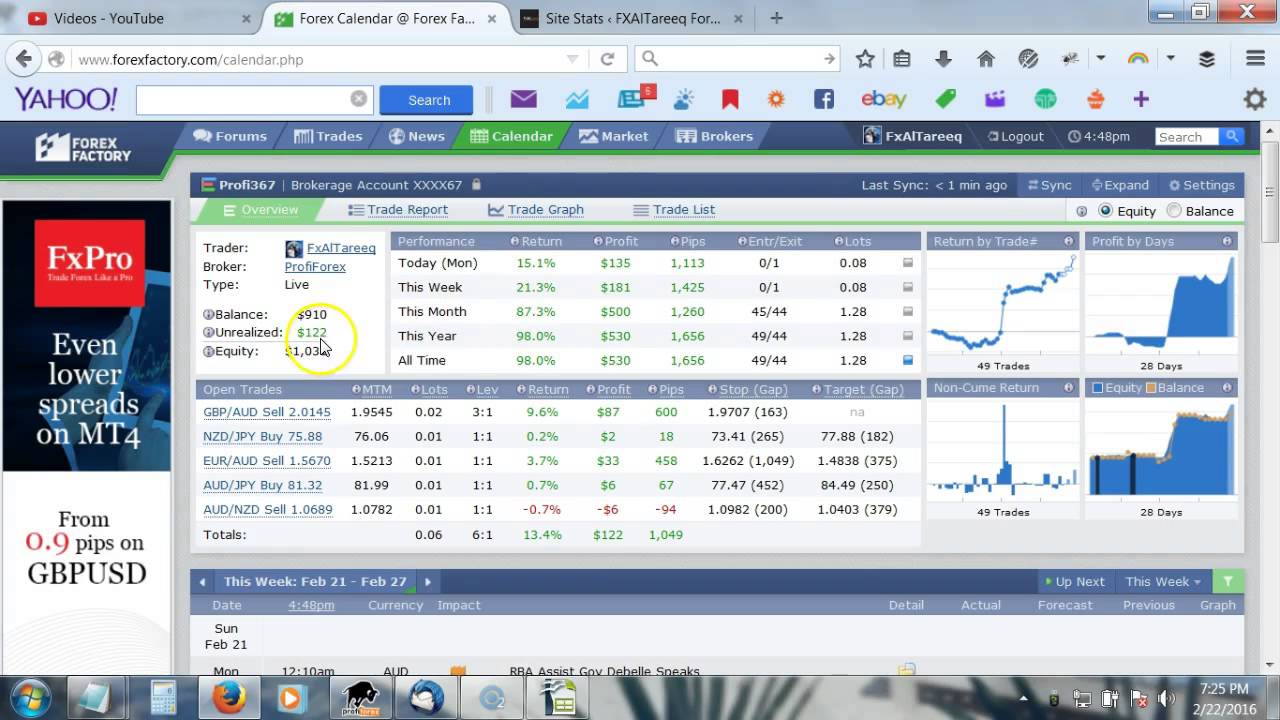Image resolution: width=1280 pixels, height=720 pixels.
Task: Click the lock icon next to account XXXX67
Action: (x=477, y=184)
